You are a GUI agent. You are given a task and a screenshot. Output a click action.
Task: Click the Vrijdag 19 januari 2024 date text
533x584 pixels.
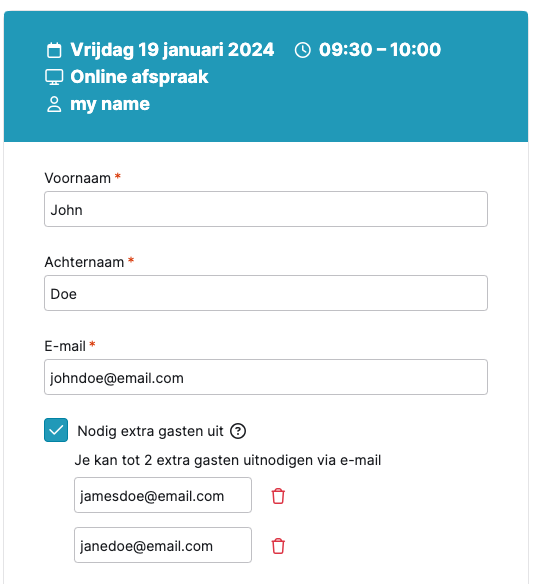(172, 50)
